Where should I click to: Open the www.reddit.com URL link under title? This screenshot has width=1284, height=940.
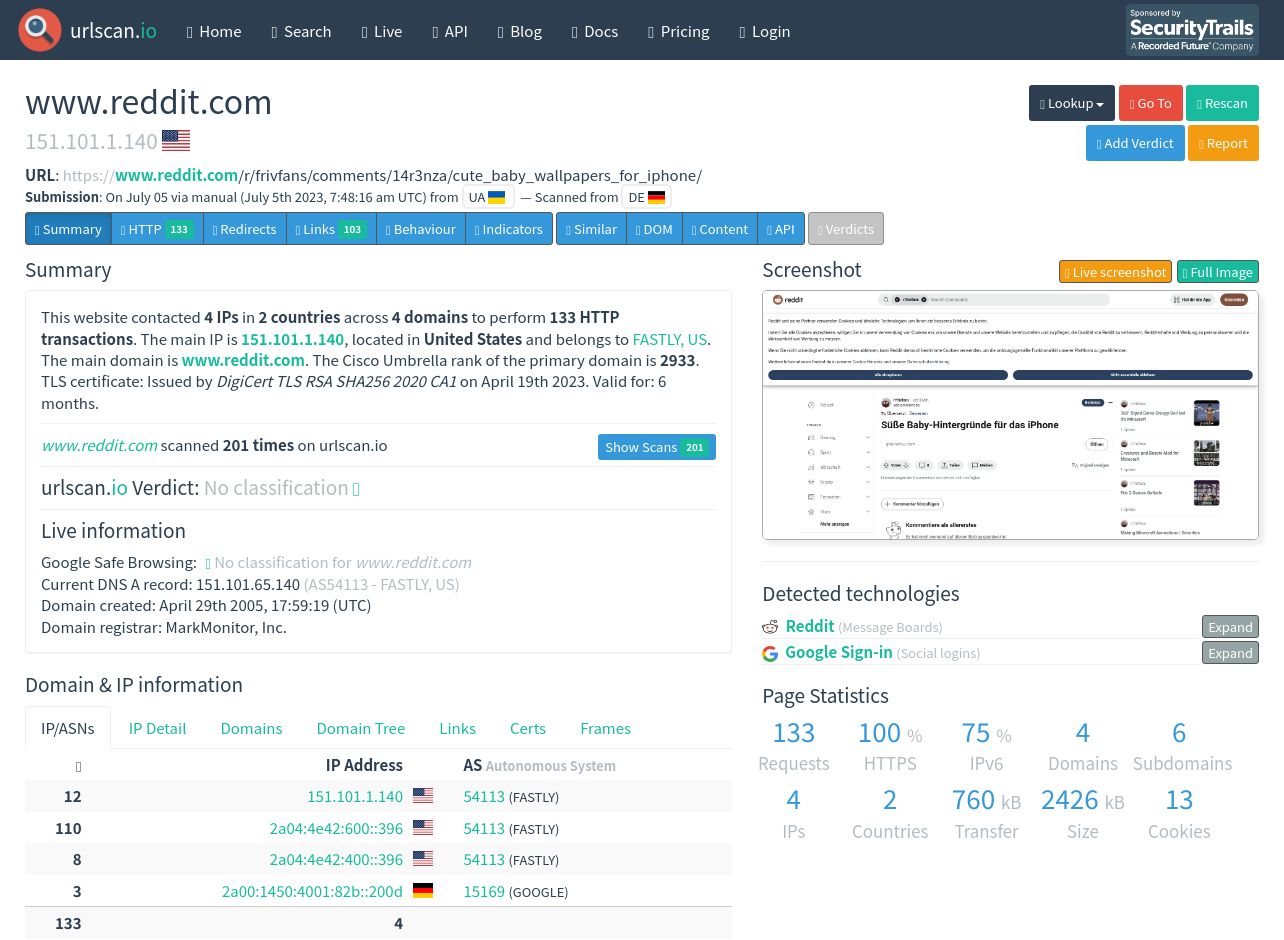382,175
